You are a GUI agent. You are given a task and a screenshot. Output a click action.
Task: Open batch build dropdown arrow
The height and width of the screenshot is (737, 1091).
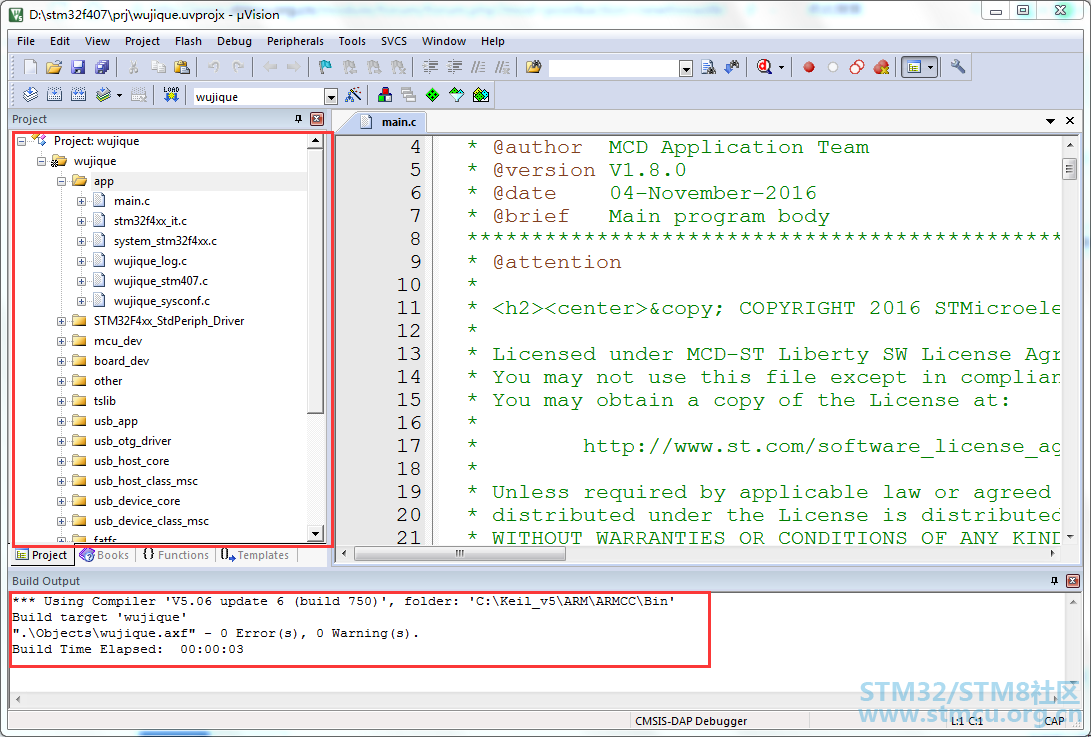120,95
